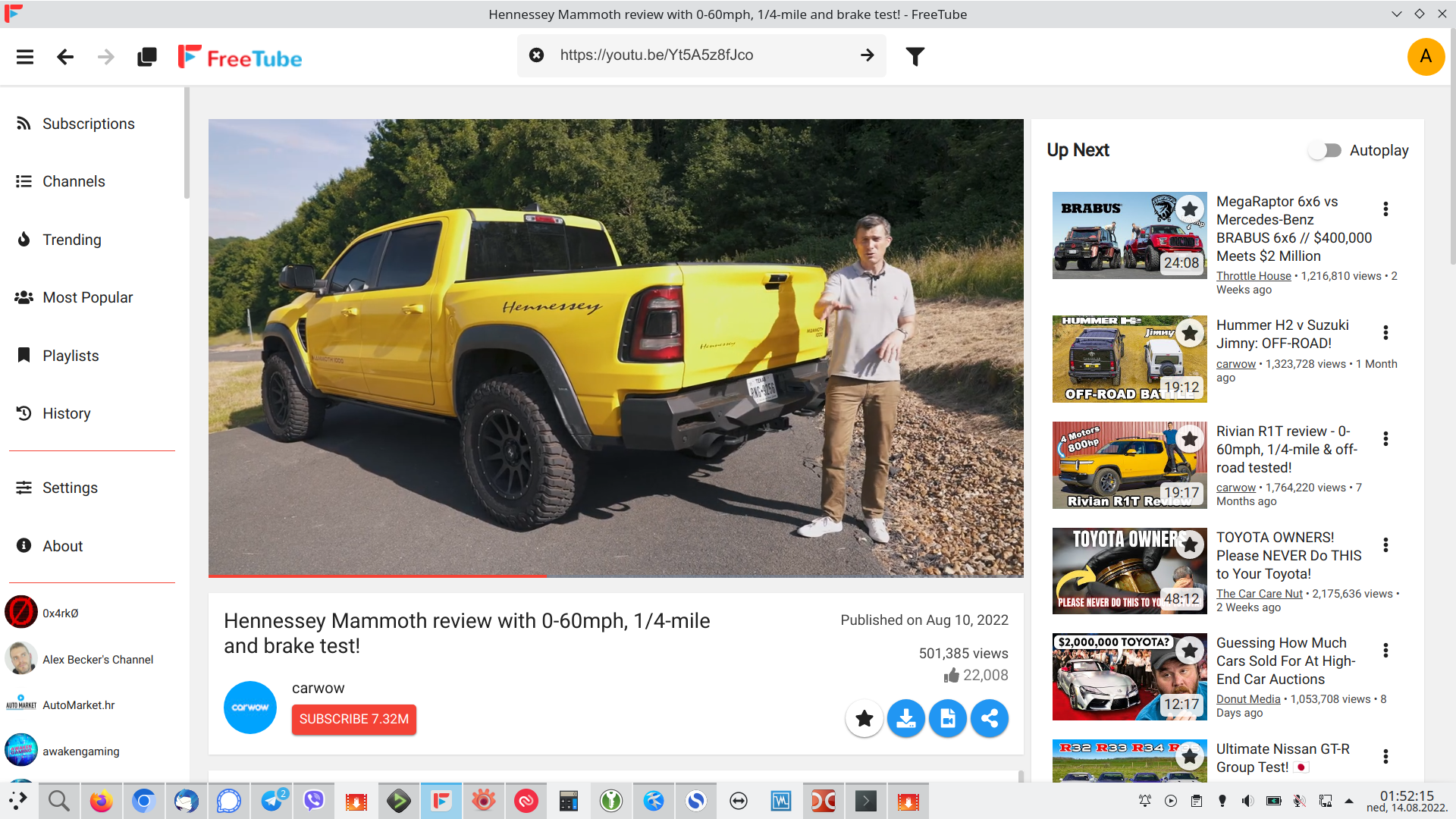Image resolution: width=1456 pixels, height=819 pixels.
Task: Go to Trending in sidebar
Action: pos(71,240)
